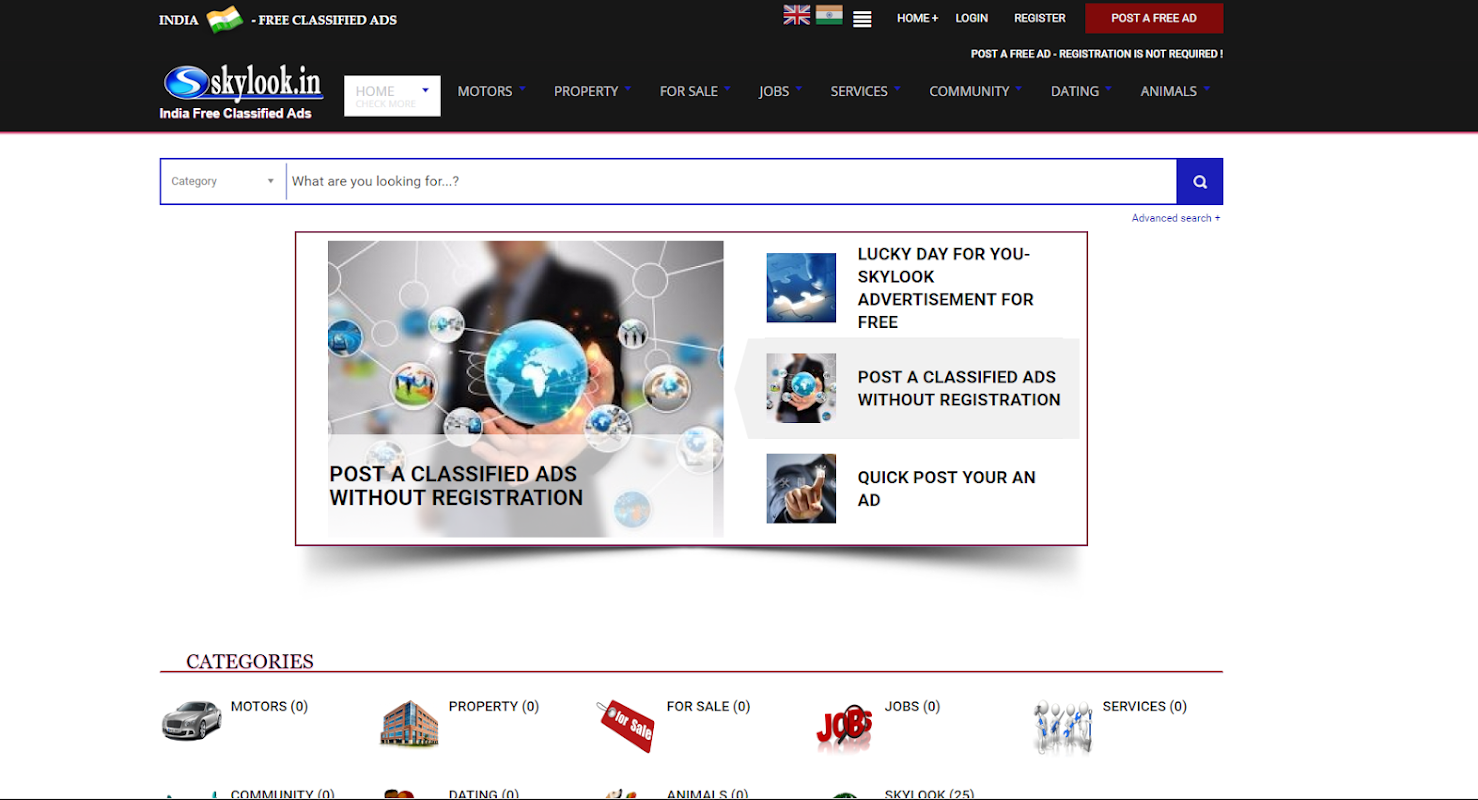Expand the Animals menu
Screen dimensions: 1478x800
click(x=1176, y=91)
